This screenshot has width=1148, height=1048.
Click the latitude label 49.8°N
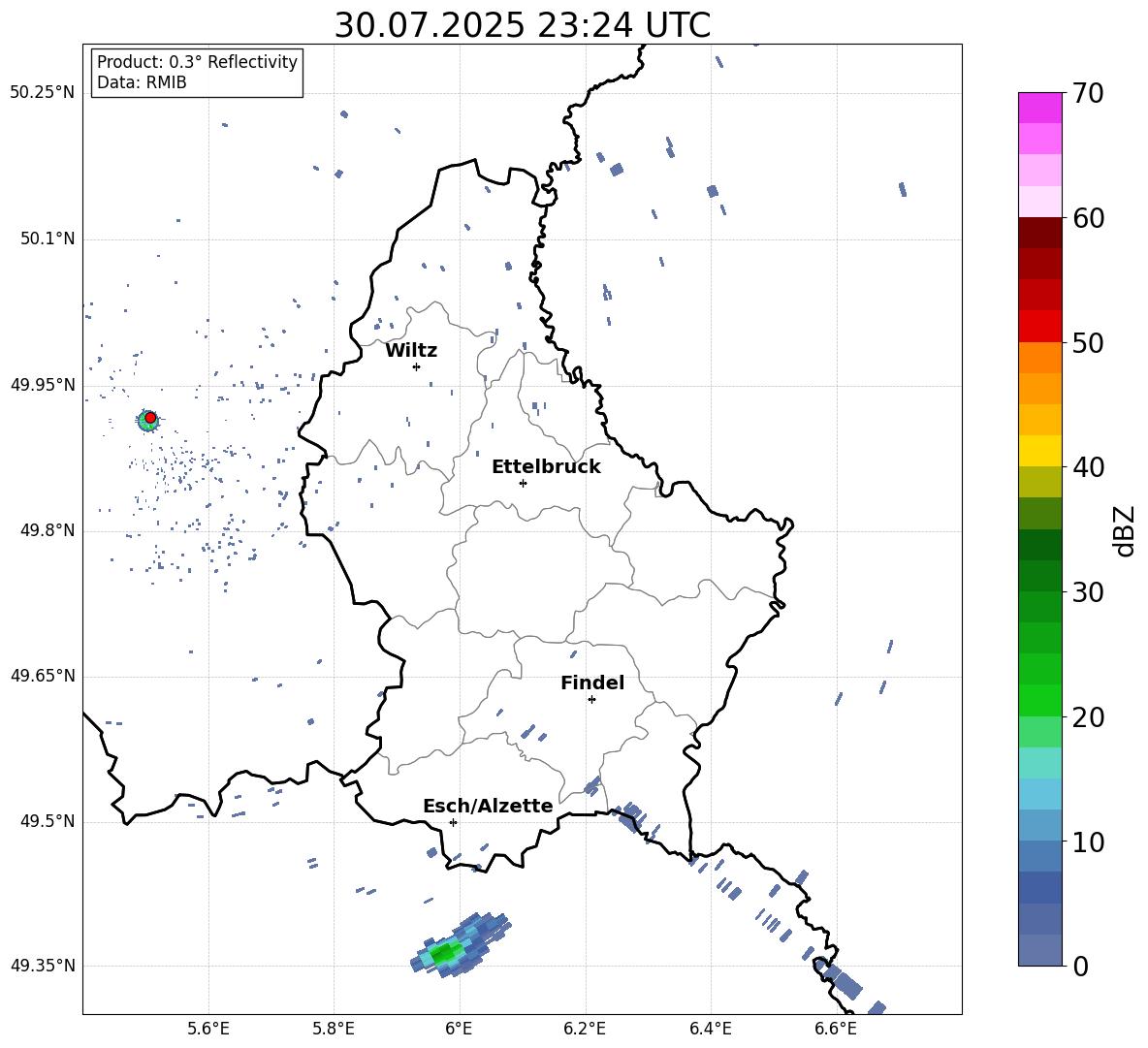click(x=48, y=530)
